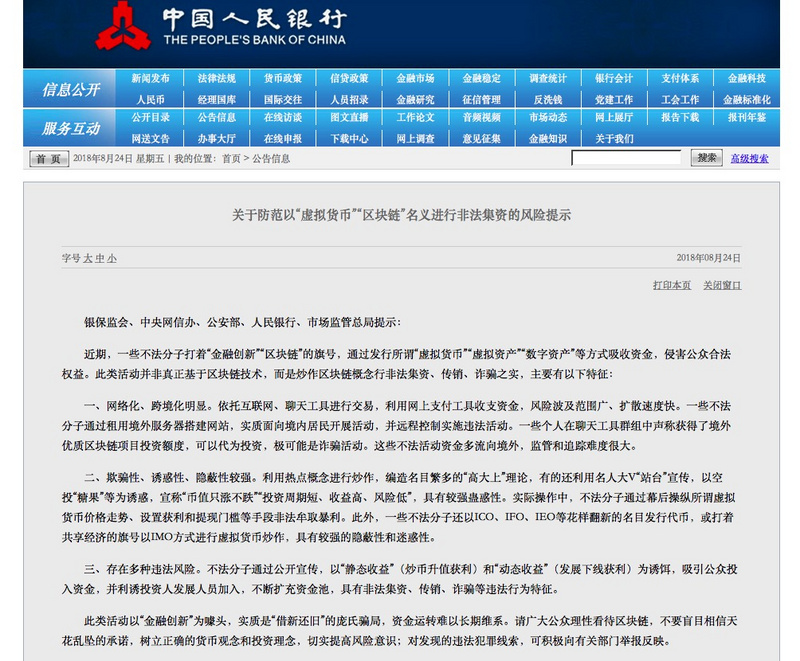Open 公告信息 in navigation bar
800x661 pixels.
click(217, 117)
